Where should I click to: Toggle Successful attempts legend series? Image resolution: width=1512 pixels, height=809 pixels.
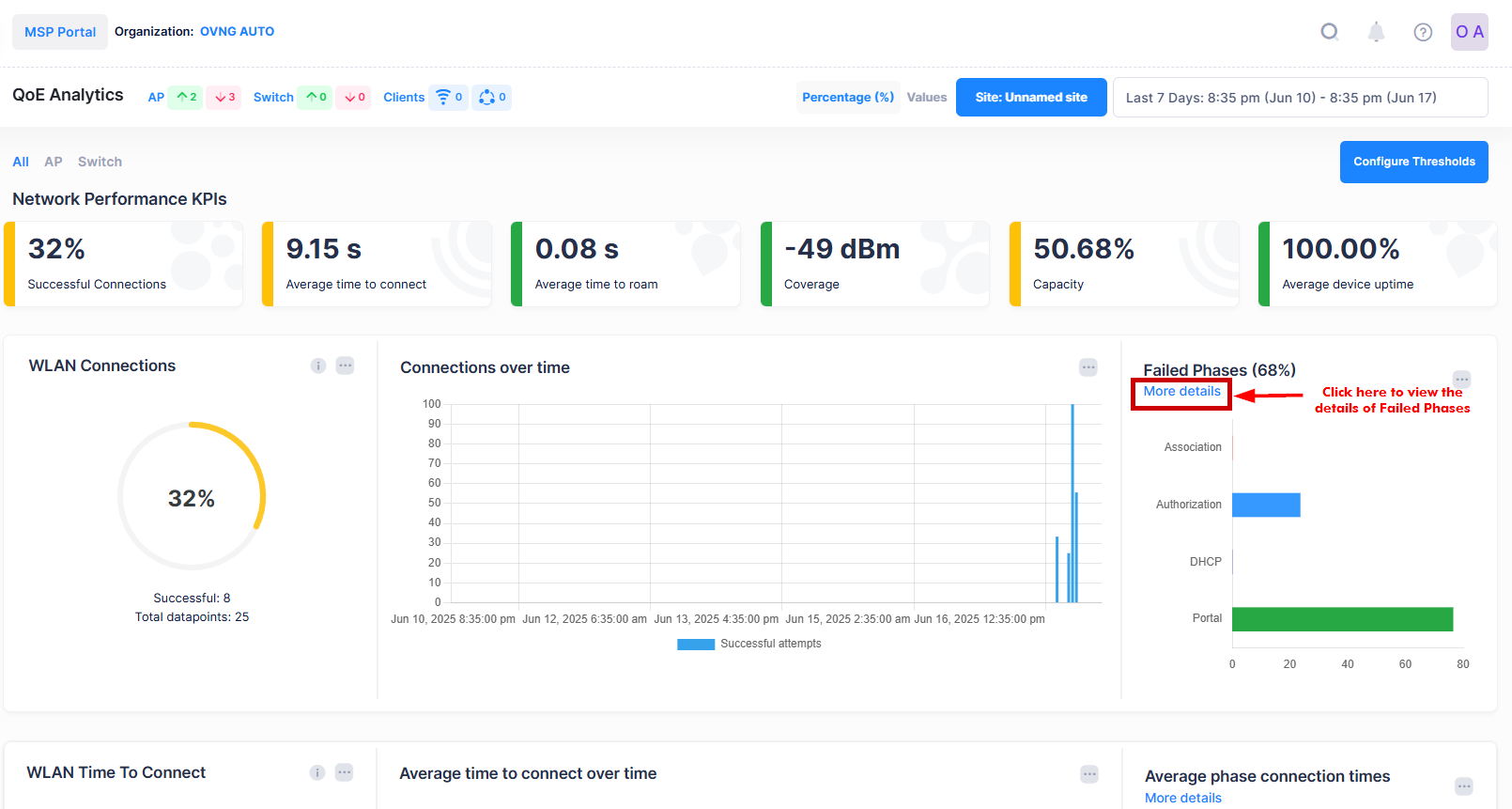point(749,644)
